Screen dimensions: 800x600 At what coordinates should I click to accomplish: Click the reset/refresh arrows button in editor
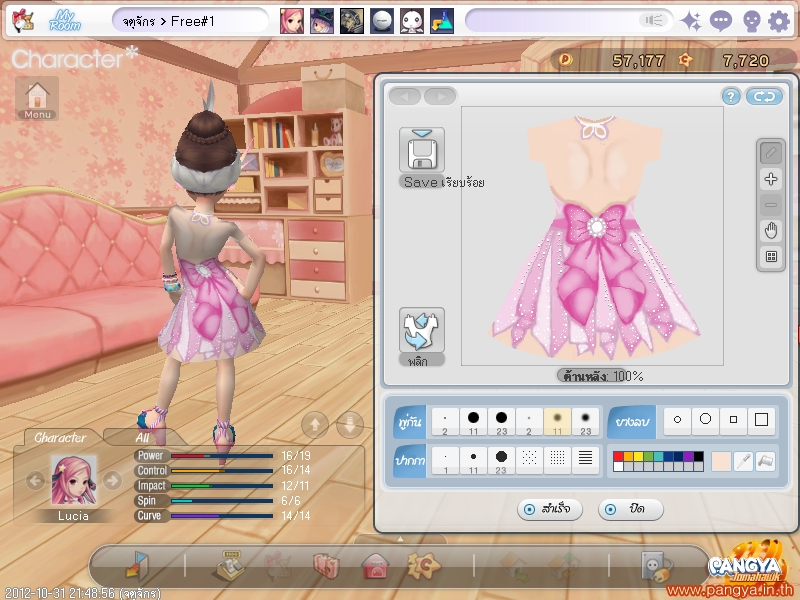pyautogui.click(x=764, y=96)
